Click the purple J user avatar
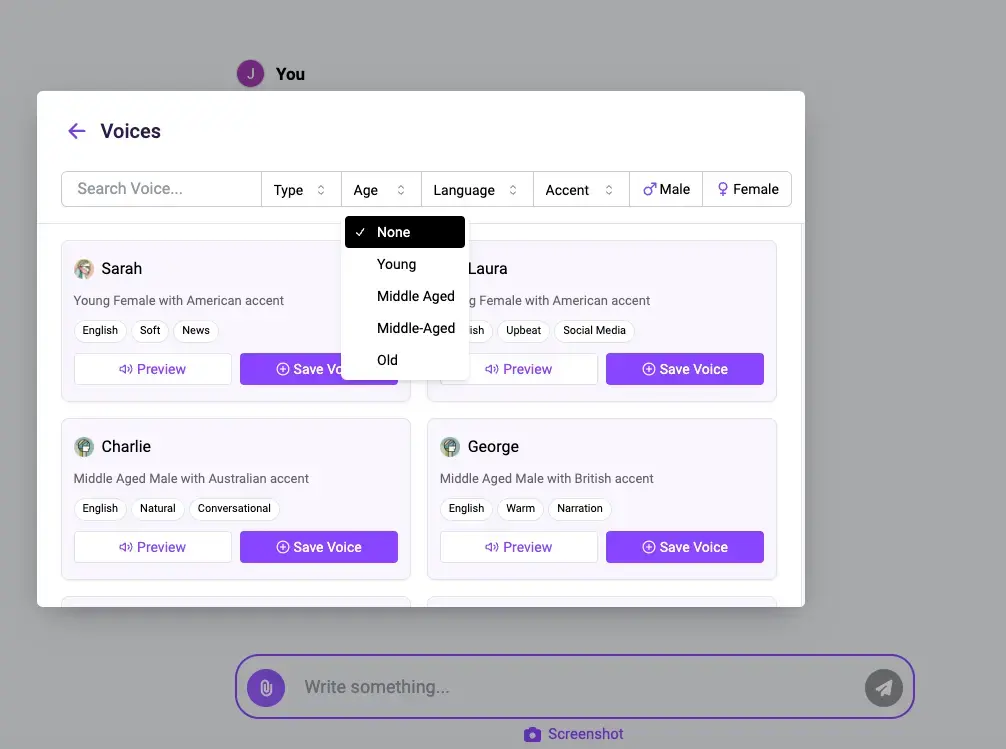The width and height of the screenshot is (1006, 749). pyautogui.click(x=250, y=74)
